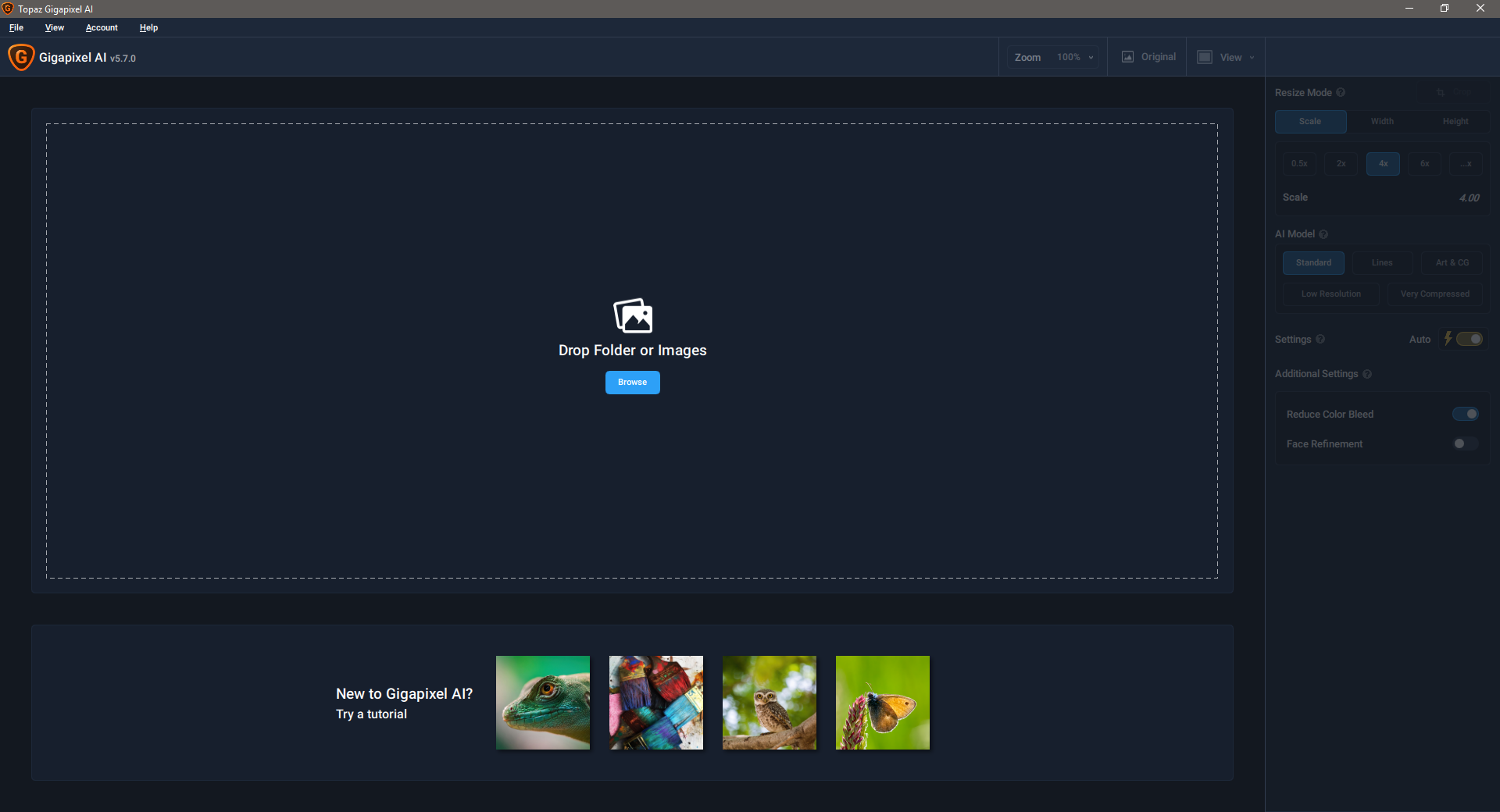1500x812 pixels.
Task: Select the Width resize mode
Action: (1382, 122)
